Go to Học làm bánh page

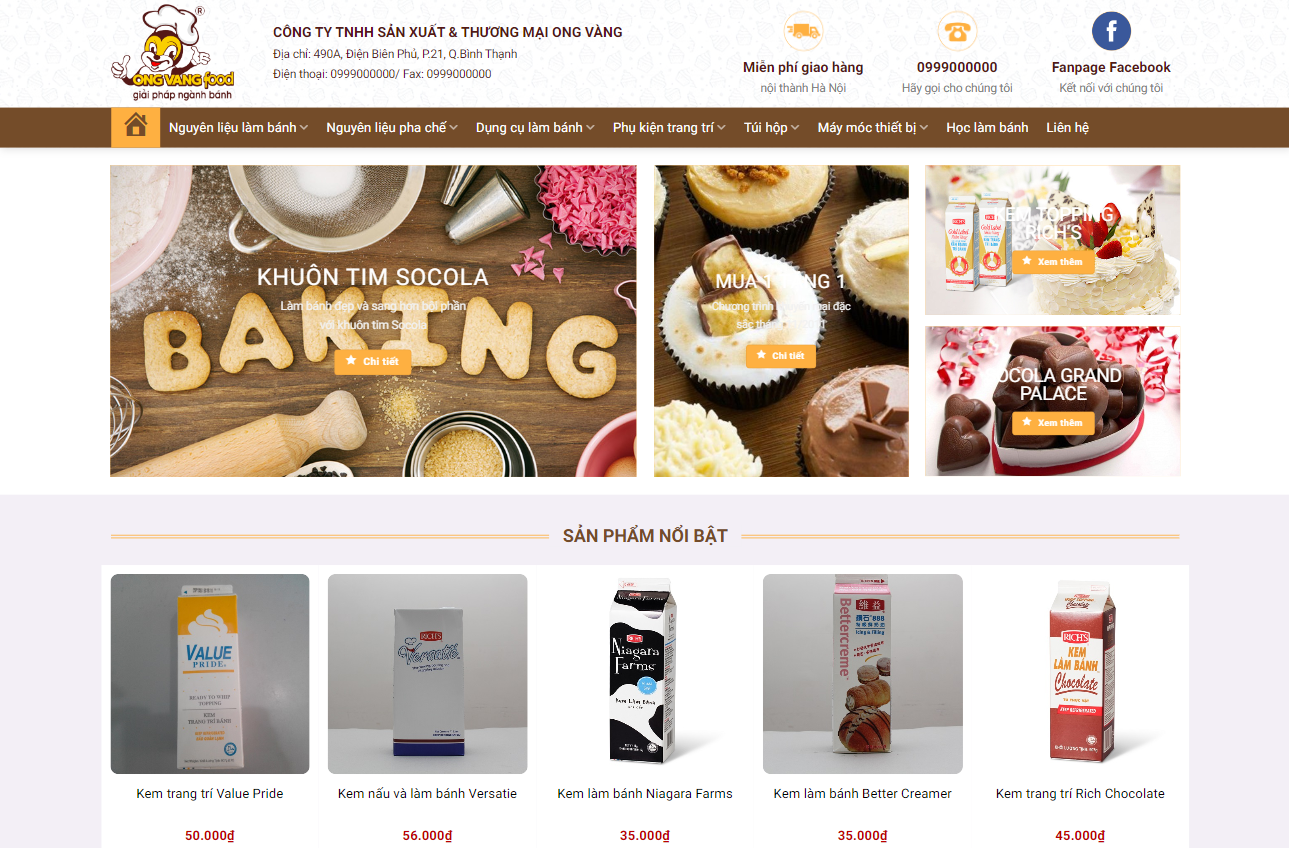coord(987,127)
